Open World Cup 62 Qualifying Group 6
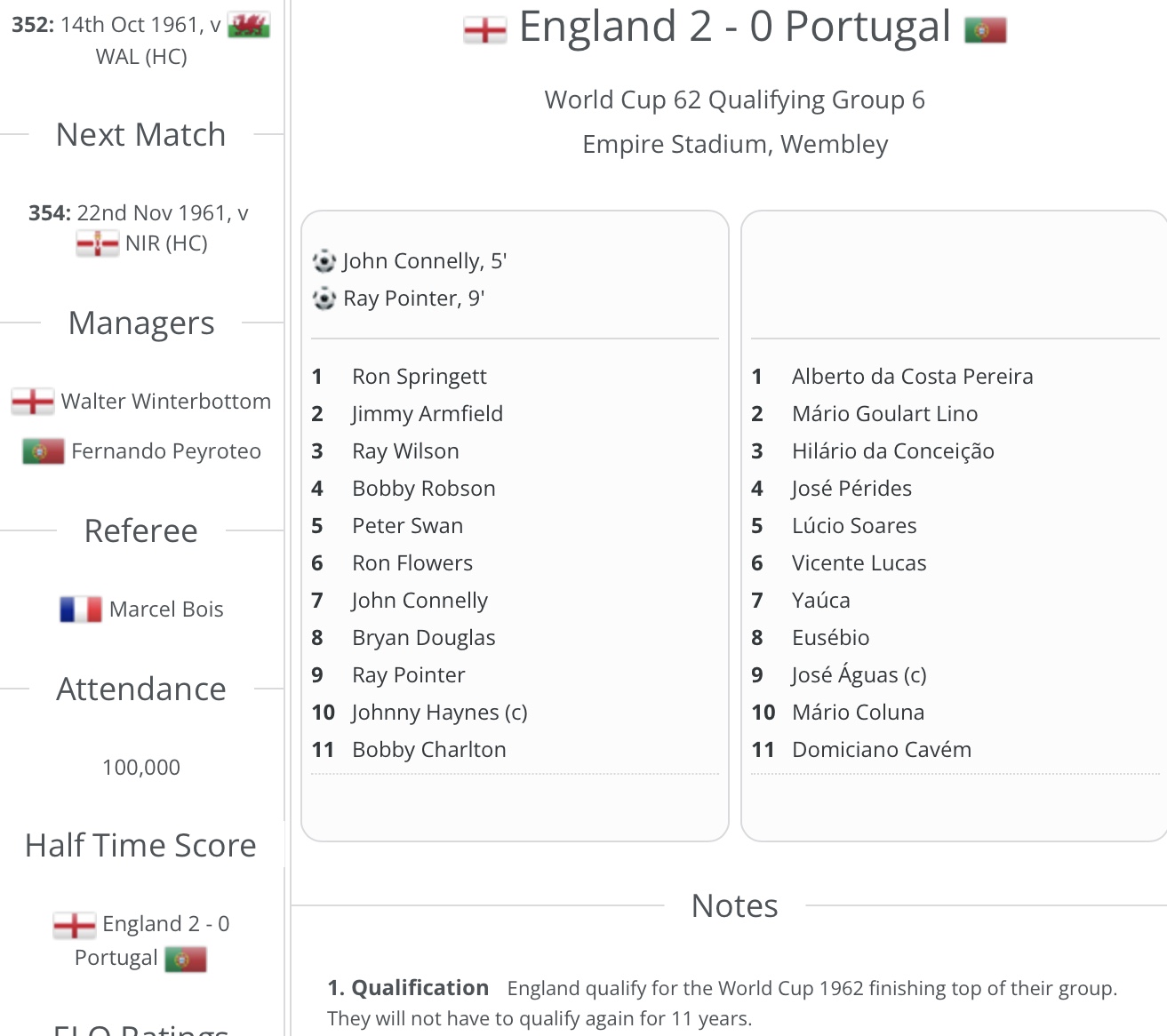 pos(734,100)
